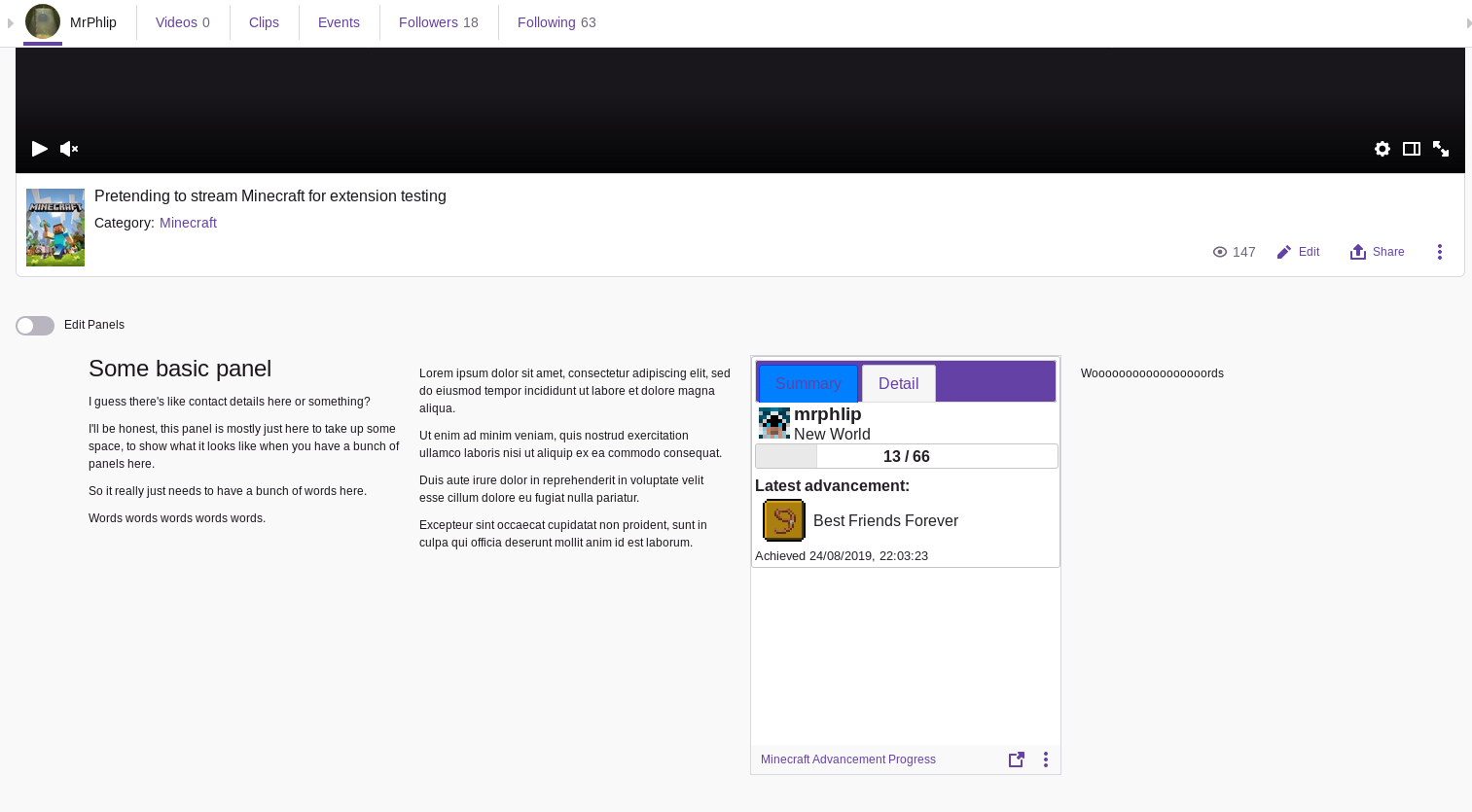The image size is (1472, 812).
Task: Click the viewer count eye icon
Action: click(1220, 252)
